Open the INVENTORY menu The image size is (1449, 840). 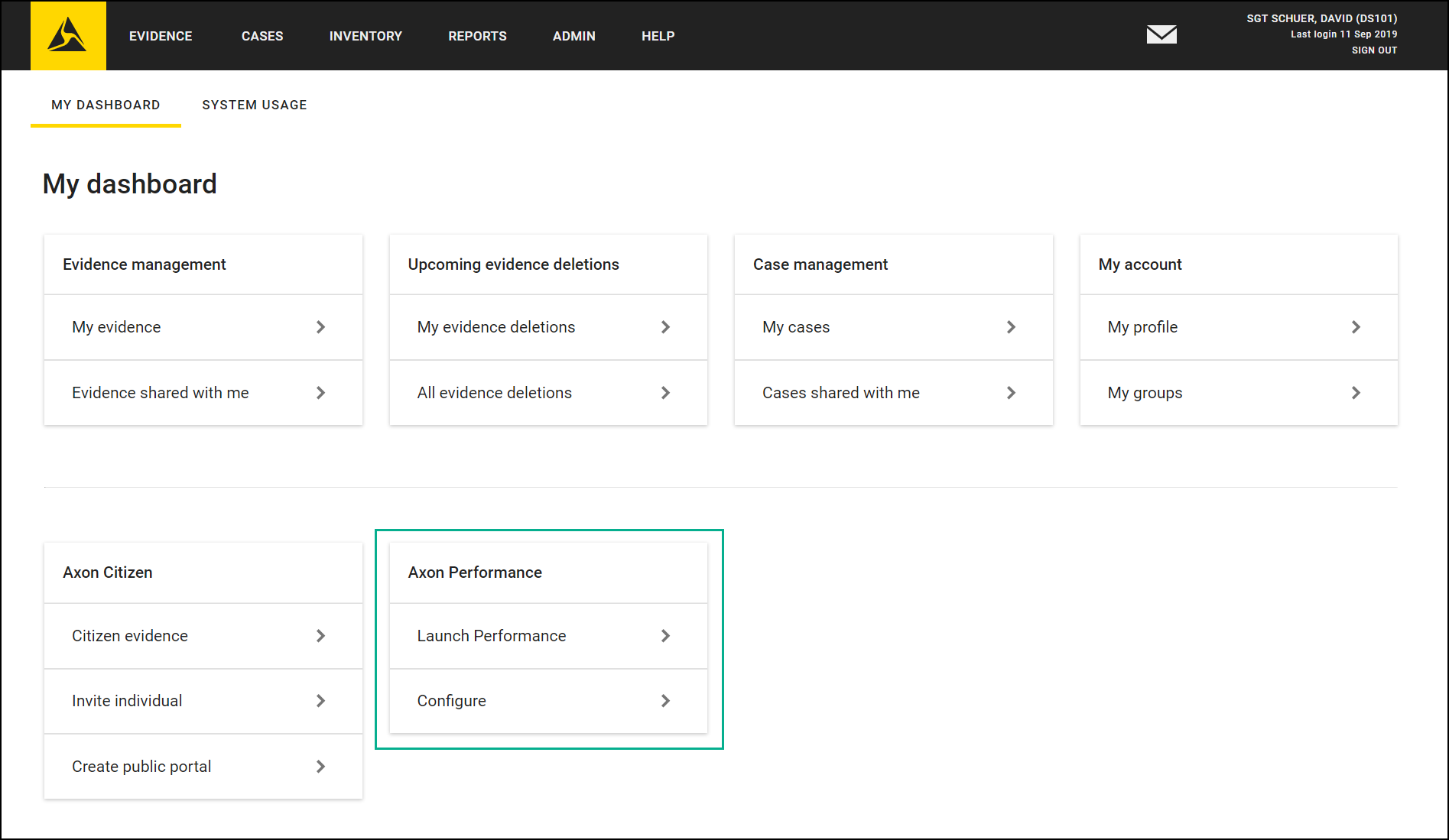(x=365, y=35)
